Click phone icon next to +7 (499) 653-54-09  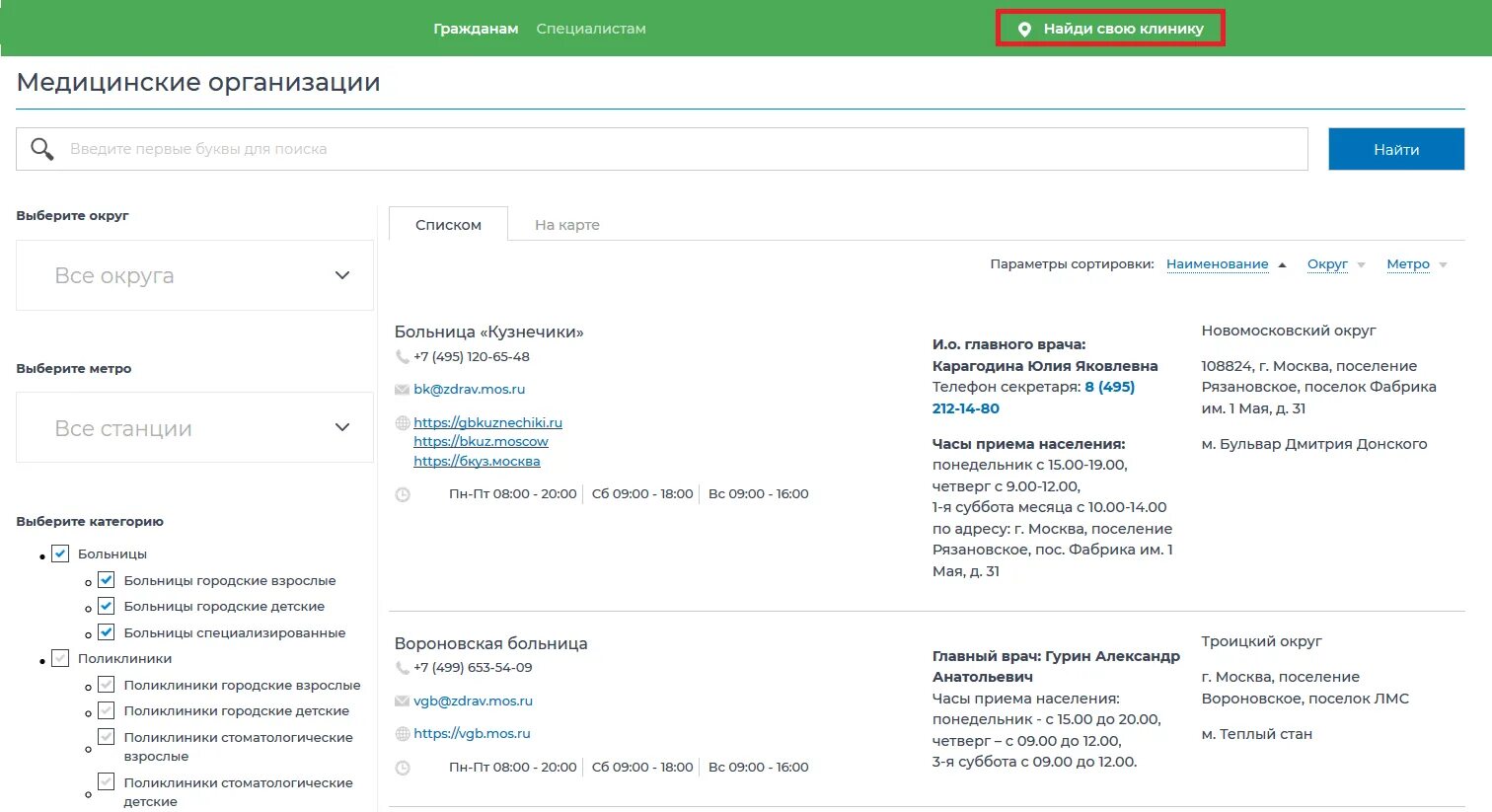pos(402,668)
